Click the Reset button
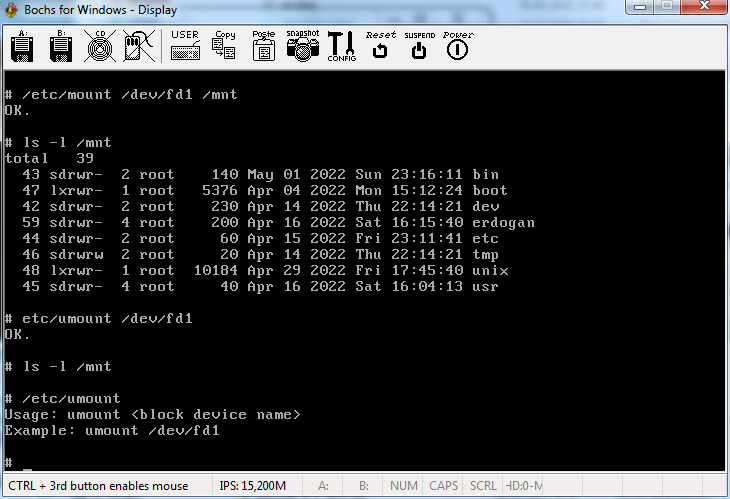Screen dimensions: 730x499 [380, 46]
